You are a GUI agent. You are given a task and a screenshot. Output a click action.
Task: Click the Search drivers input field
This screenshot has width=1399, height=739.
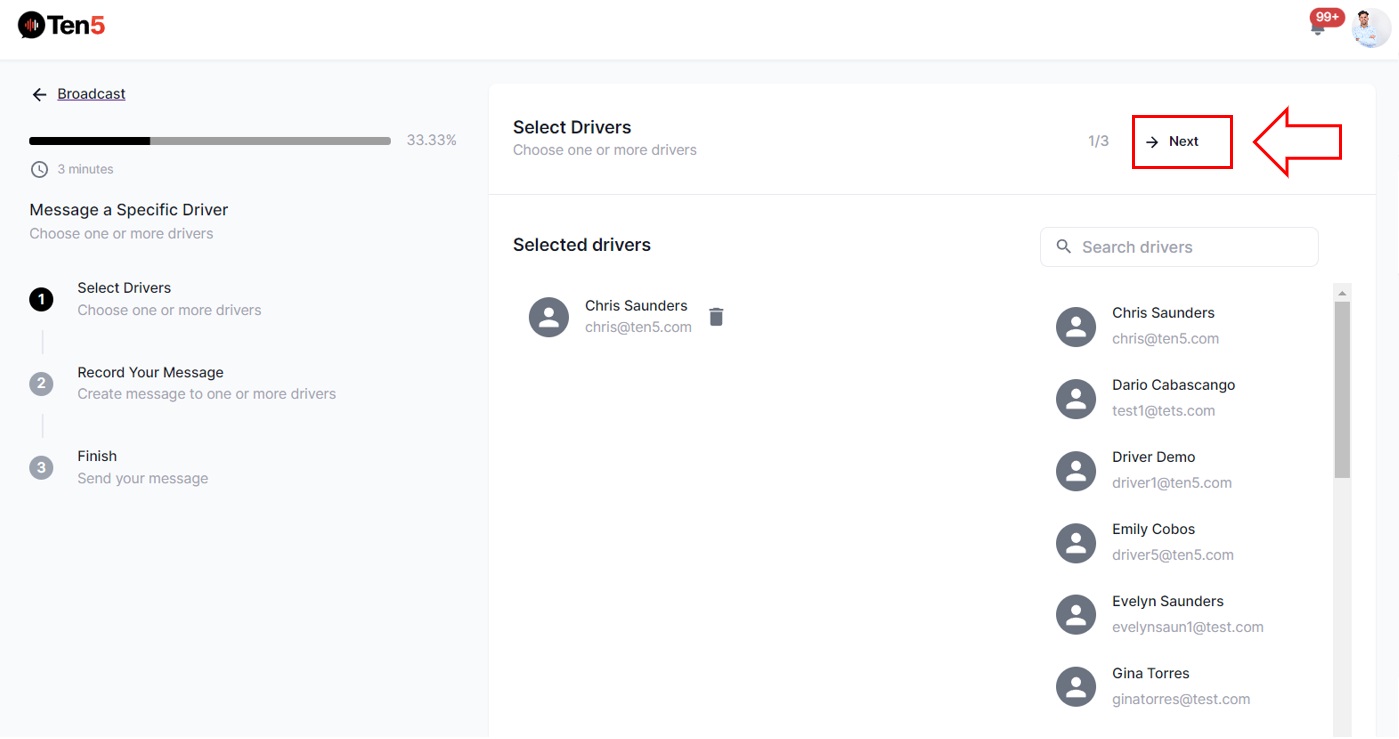[1190, 247]
